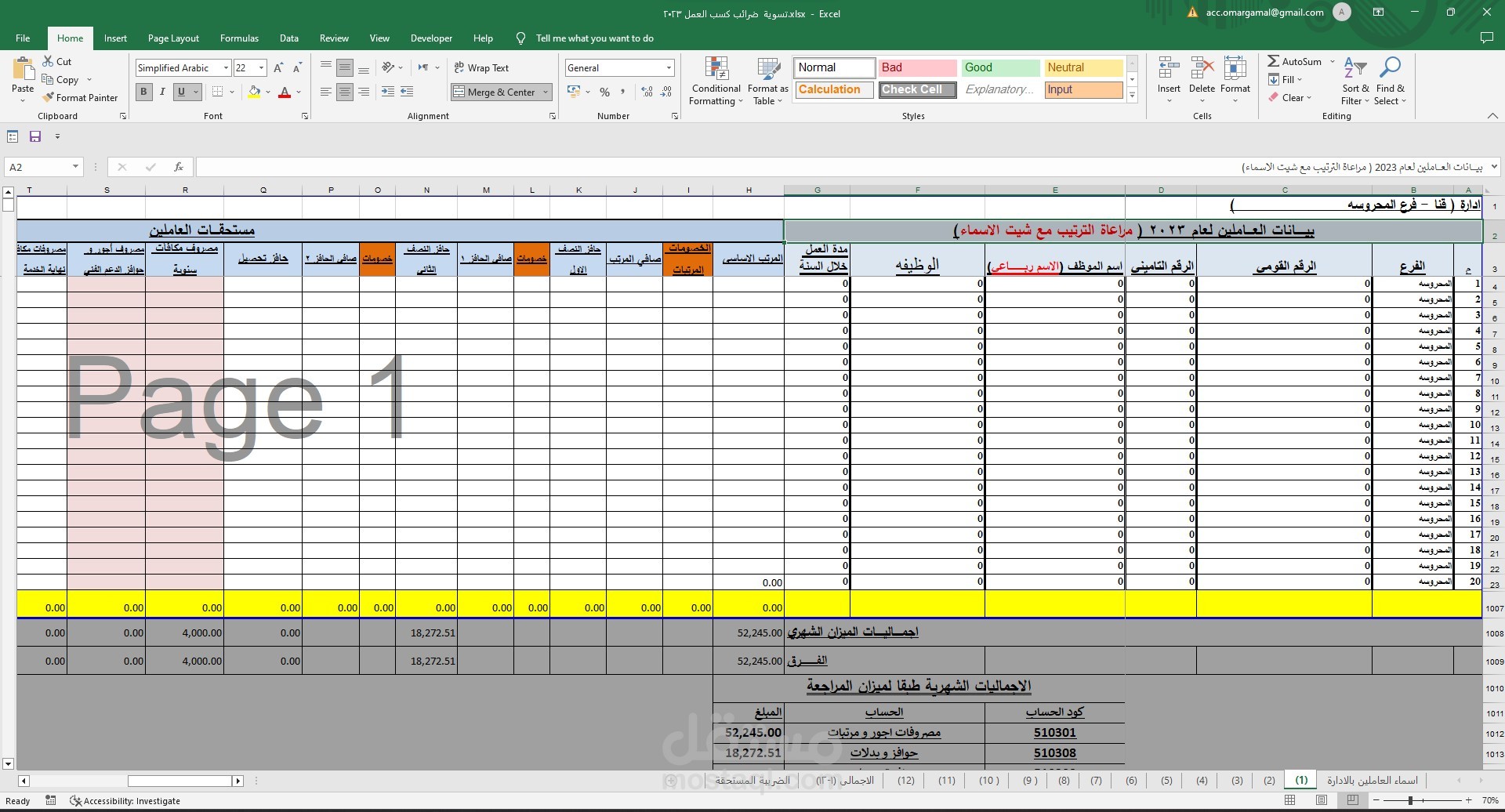Image resolution: width=1505 pixels, height=812 pixels.
Task: Open the number format General dropdown
Action: (669, 68)
